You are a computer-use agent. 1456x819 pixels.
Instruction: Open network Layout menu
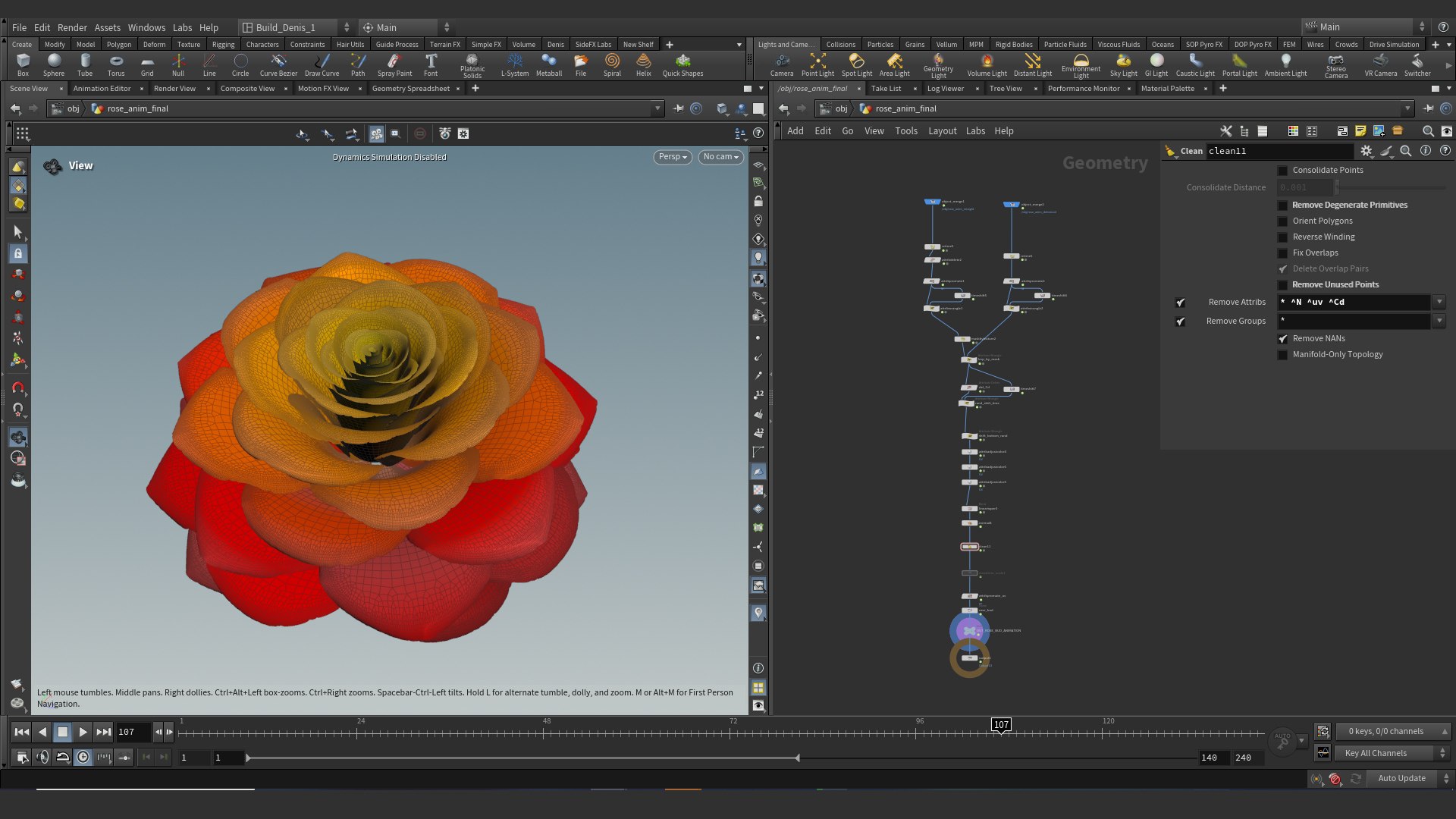[x=942, y=131]
